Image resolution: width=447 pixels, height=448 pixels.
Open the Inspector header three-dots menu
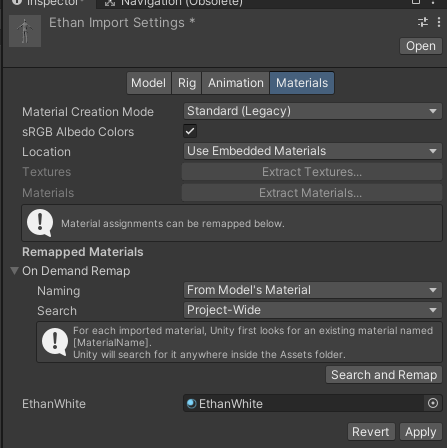(x=439, y=22)
